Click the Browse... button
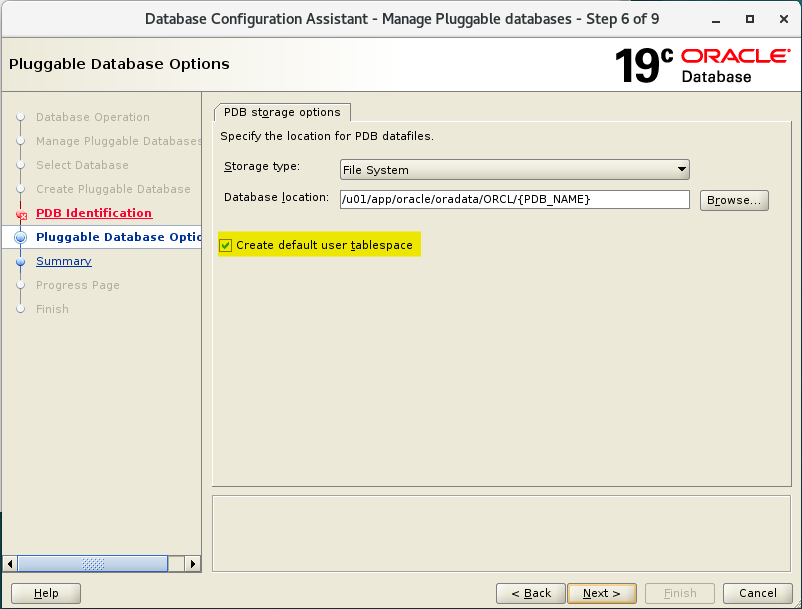The image size is (802, 609). click(734, 200)
